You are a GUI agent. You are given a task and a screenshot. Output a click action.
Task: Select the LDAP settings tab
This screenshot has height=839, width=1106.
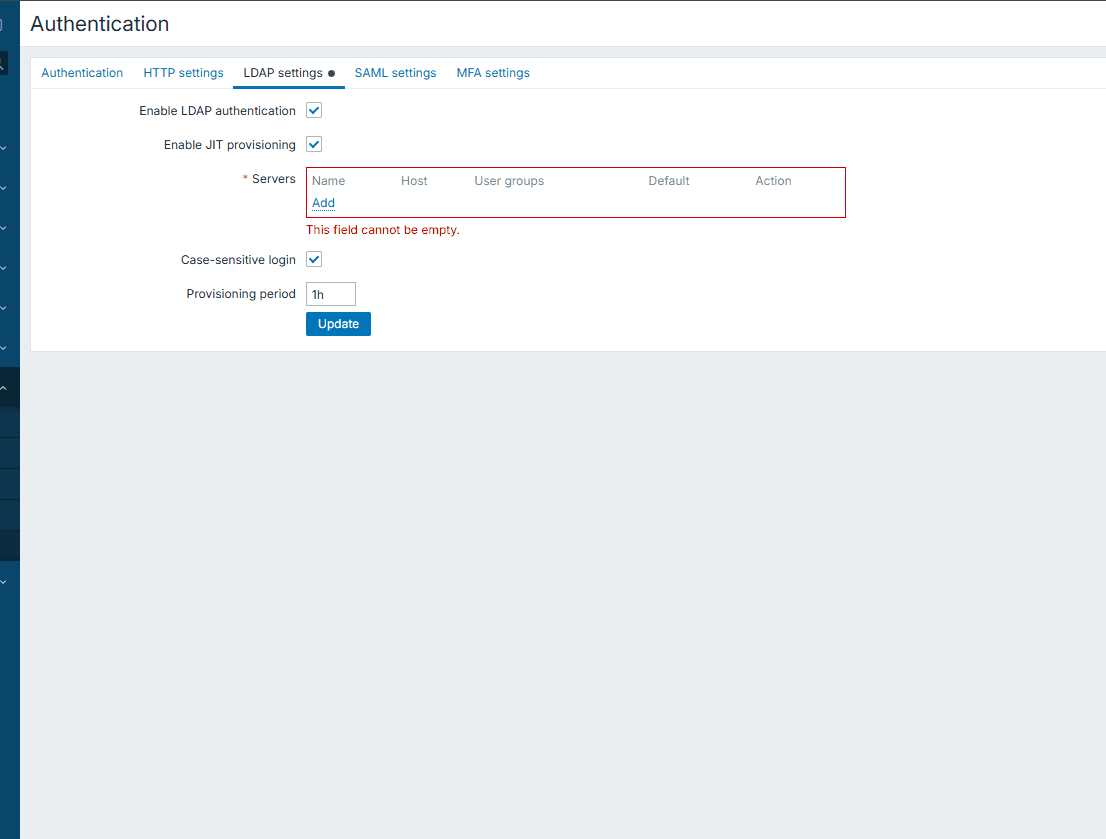283,73
